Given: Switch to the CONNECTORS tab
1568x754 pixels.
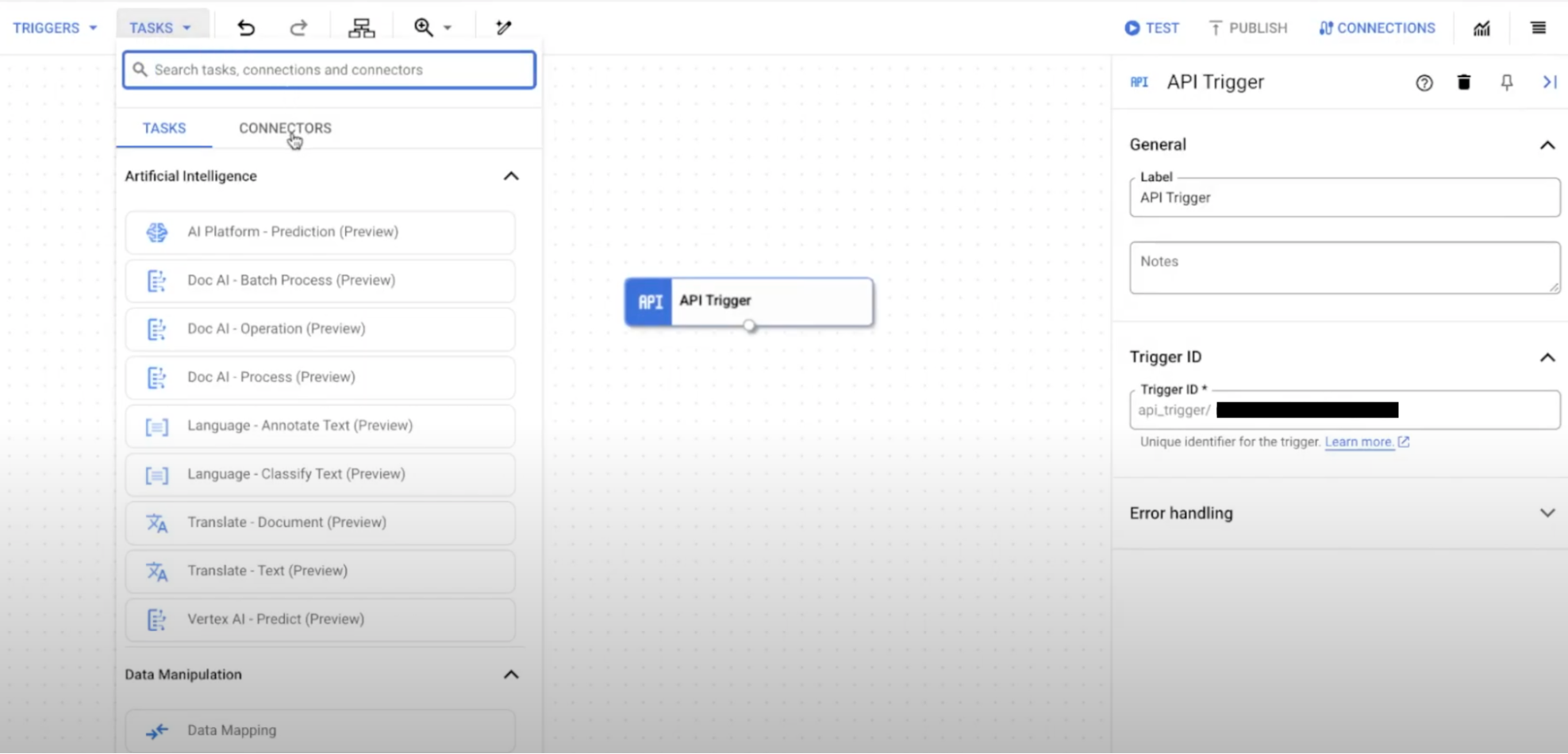Looking at the screenshot, I should click(x=285, y=128).
